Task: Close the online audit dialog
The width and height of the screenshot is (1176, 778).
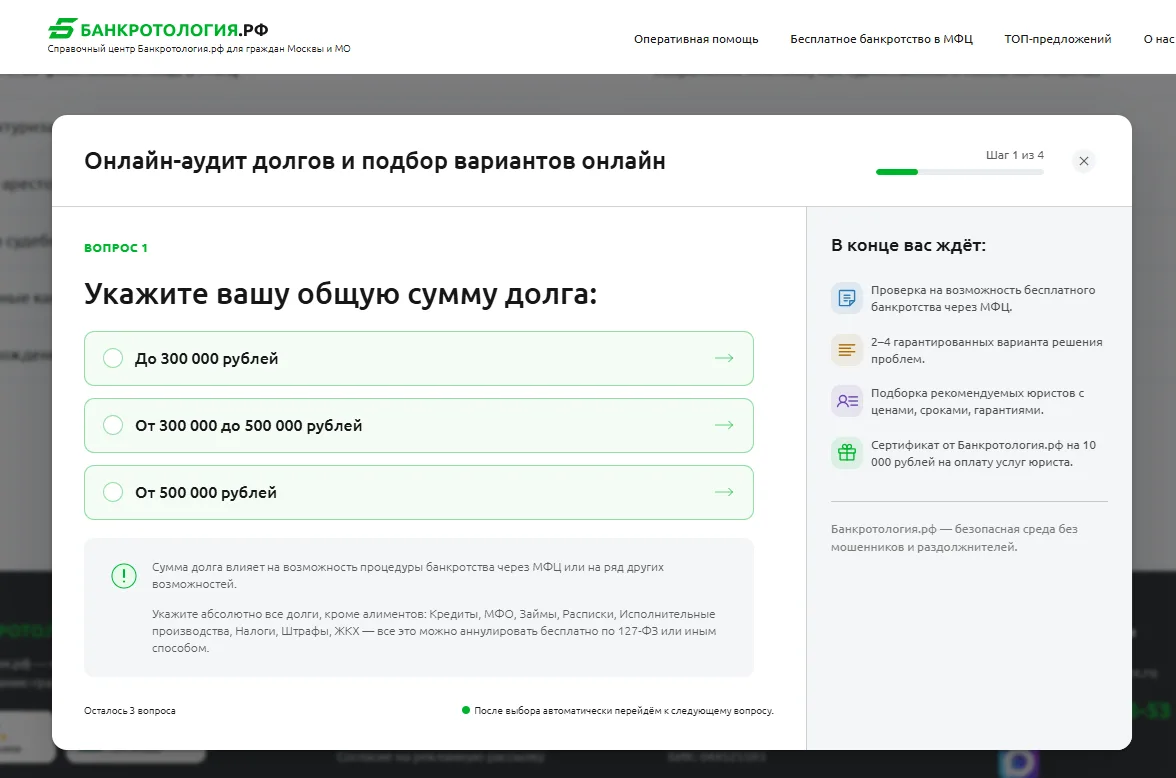Action: tap(1083, 161)
